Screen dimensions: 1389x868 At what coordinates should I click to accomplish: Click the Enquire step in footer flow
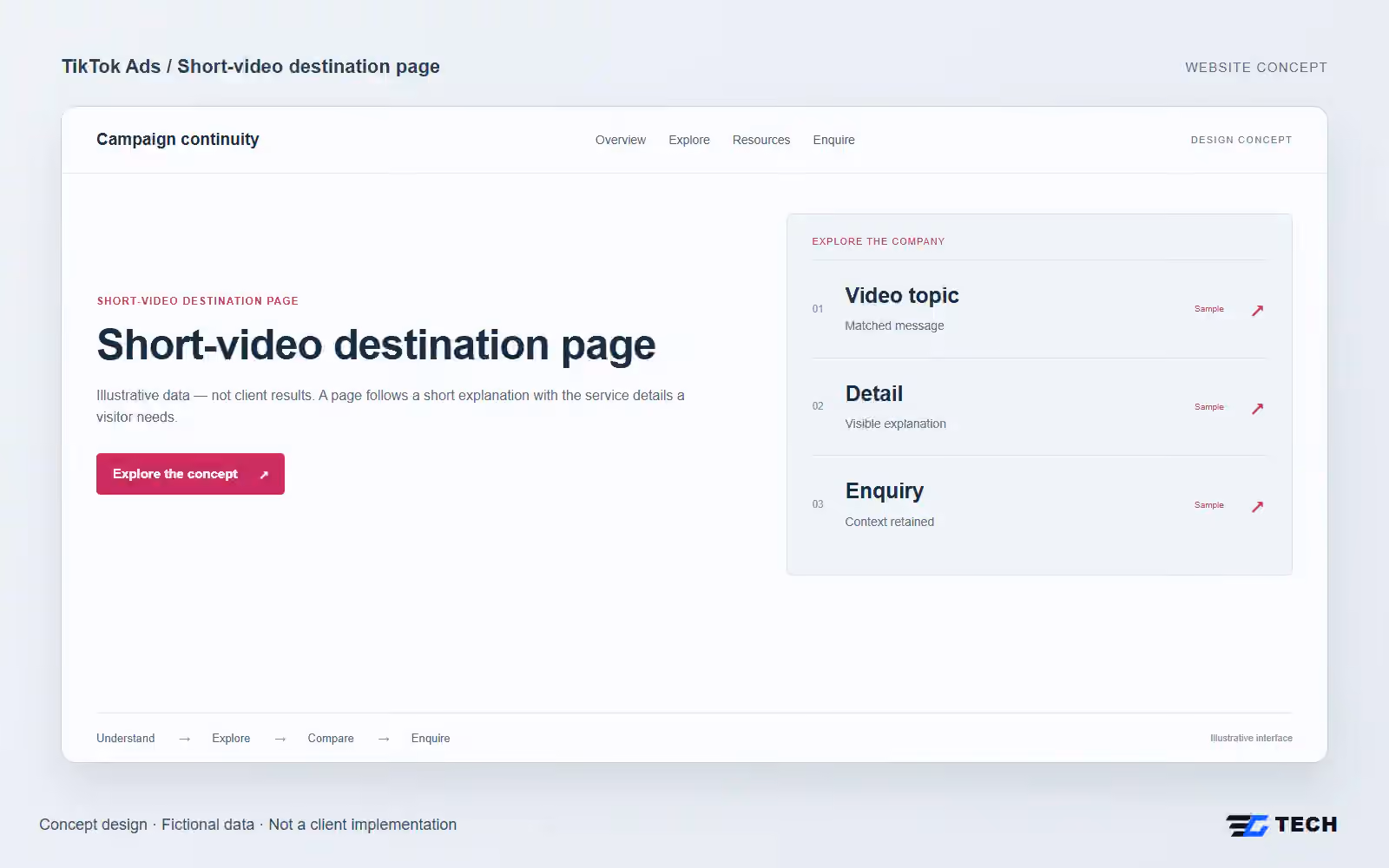click(431, 738)
